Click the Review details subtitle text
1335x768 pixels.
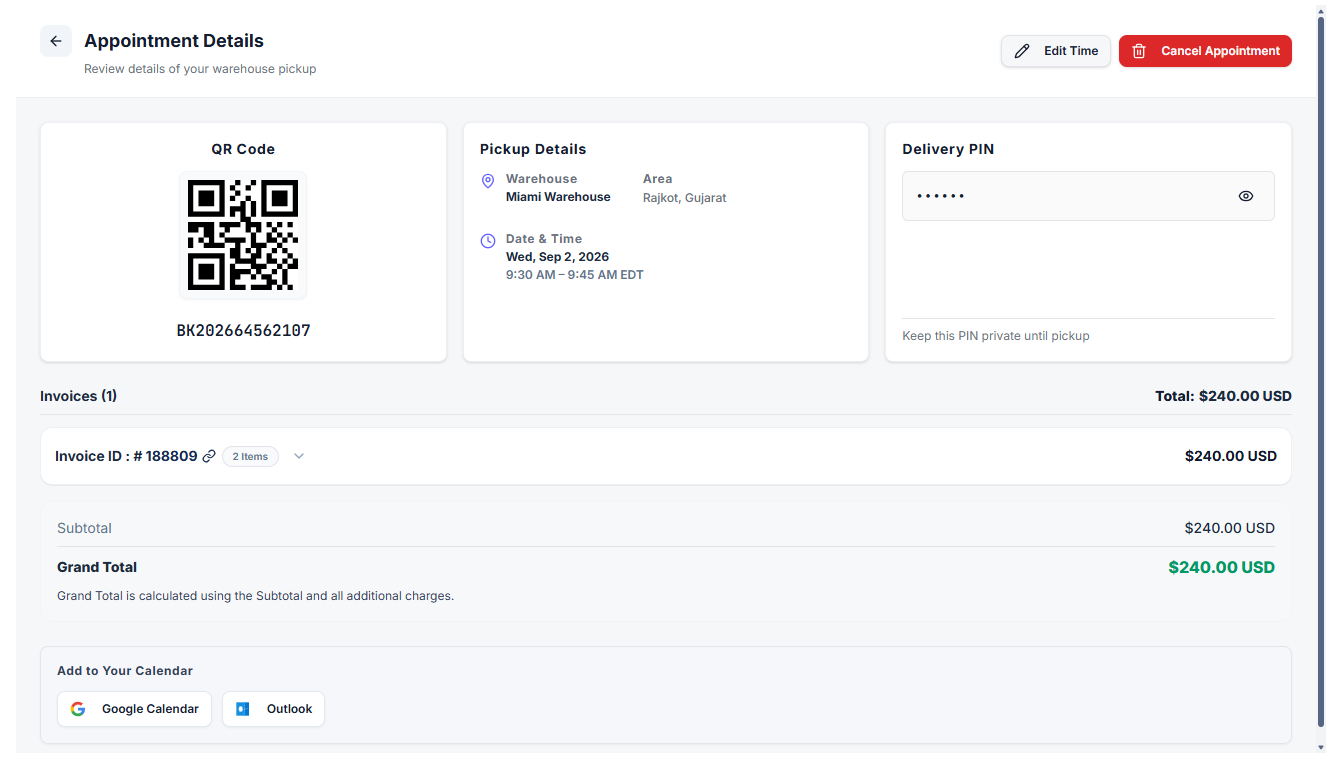(200, 69)
